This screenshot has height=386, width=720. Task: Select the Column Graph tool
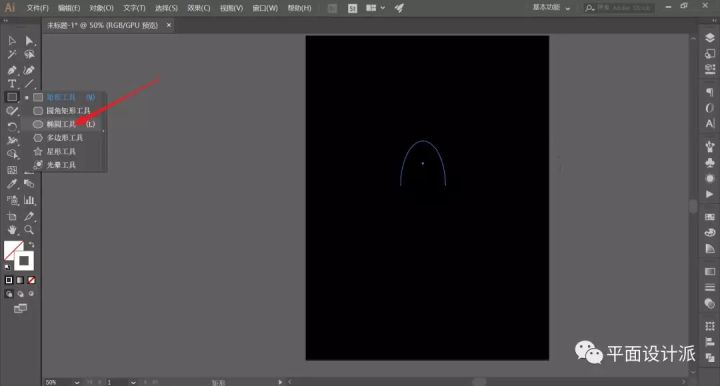point(29,200)
